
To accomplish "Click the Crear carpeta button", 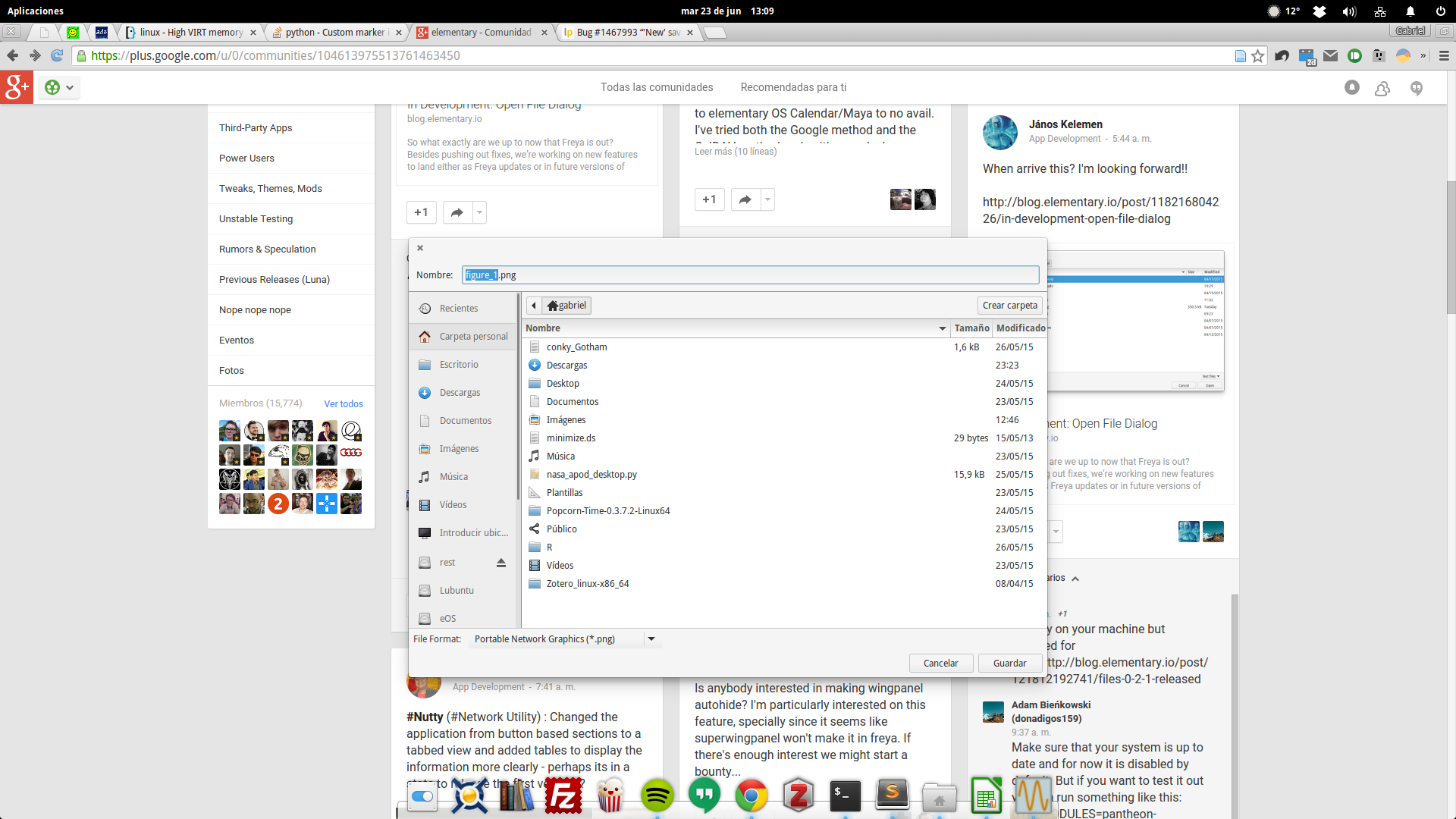I will [x=1009, y=306].
